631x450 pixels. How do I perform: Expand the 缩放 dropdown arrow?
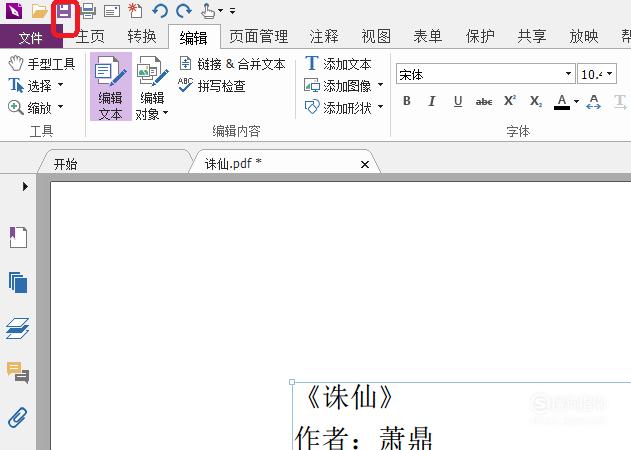60,107
